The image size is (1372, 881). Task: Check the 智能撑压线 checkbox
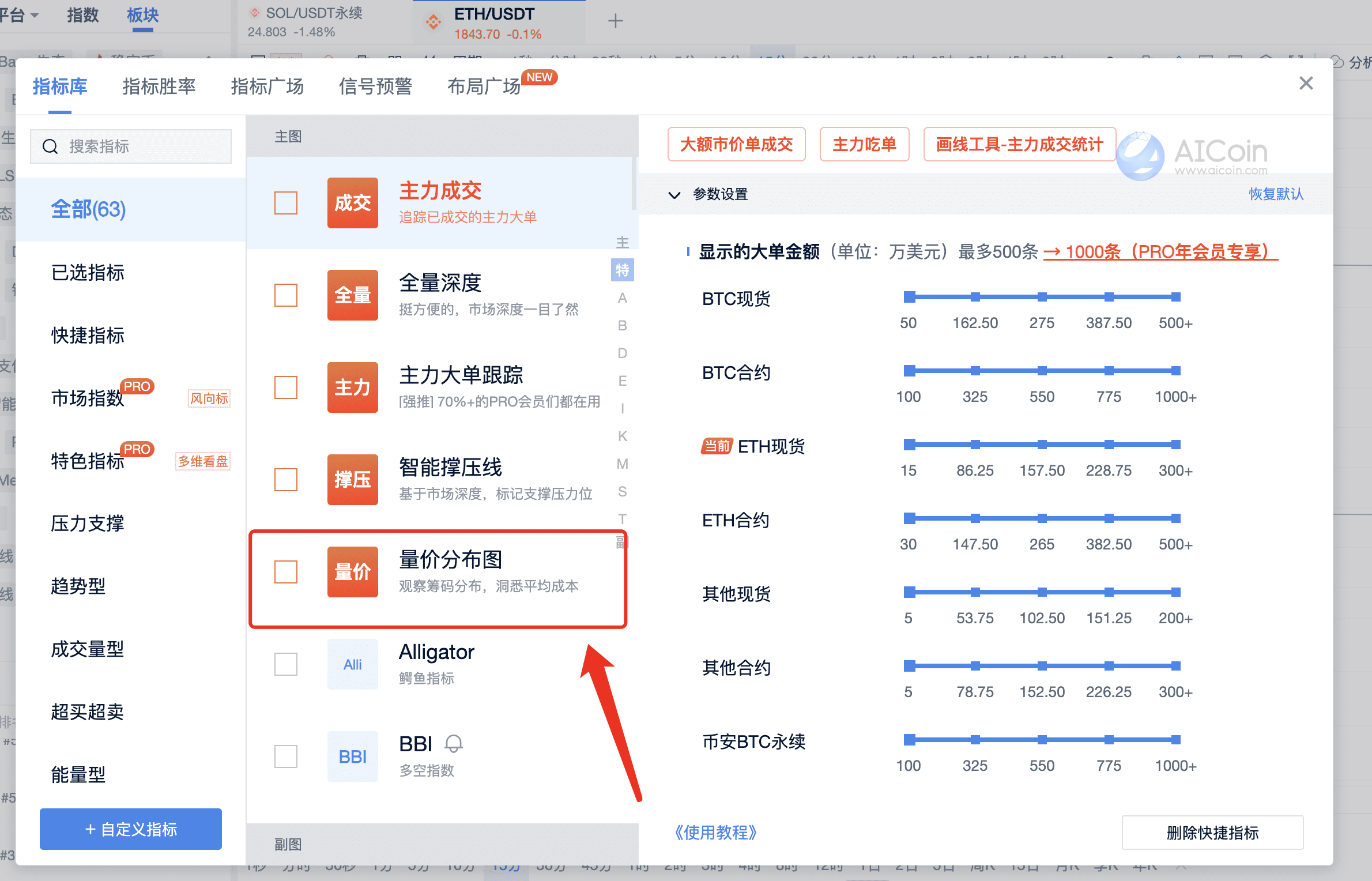click(285, 479)
